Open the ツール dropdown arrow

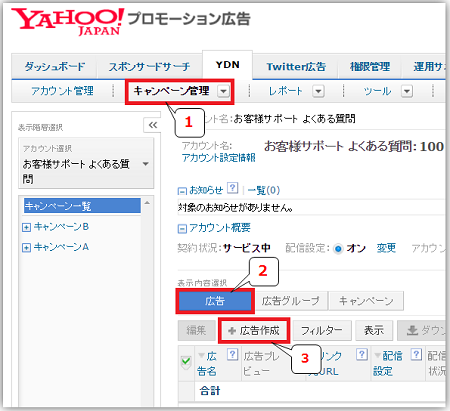pyautogui.click(x=407, y=91)
